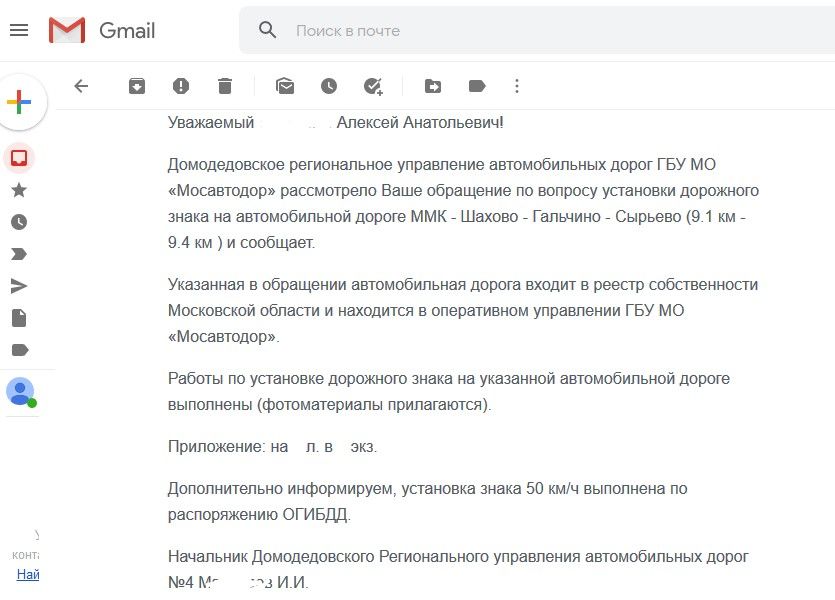Open the Inbox in the sidebar
This screenshot has height=600, width=835.
(19, 158)
